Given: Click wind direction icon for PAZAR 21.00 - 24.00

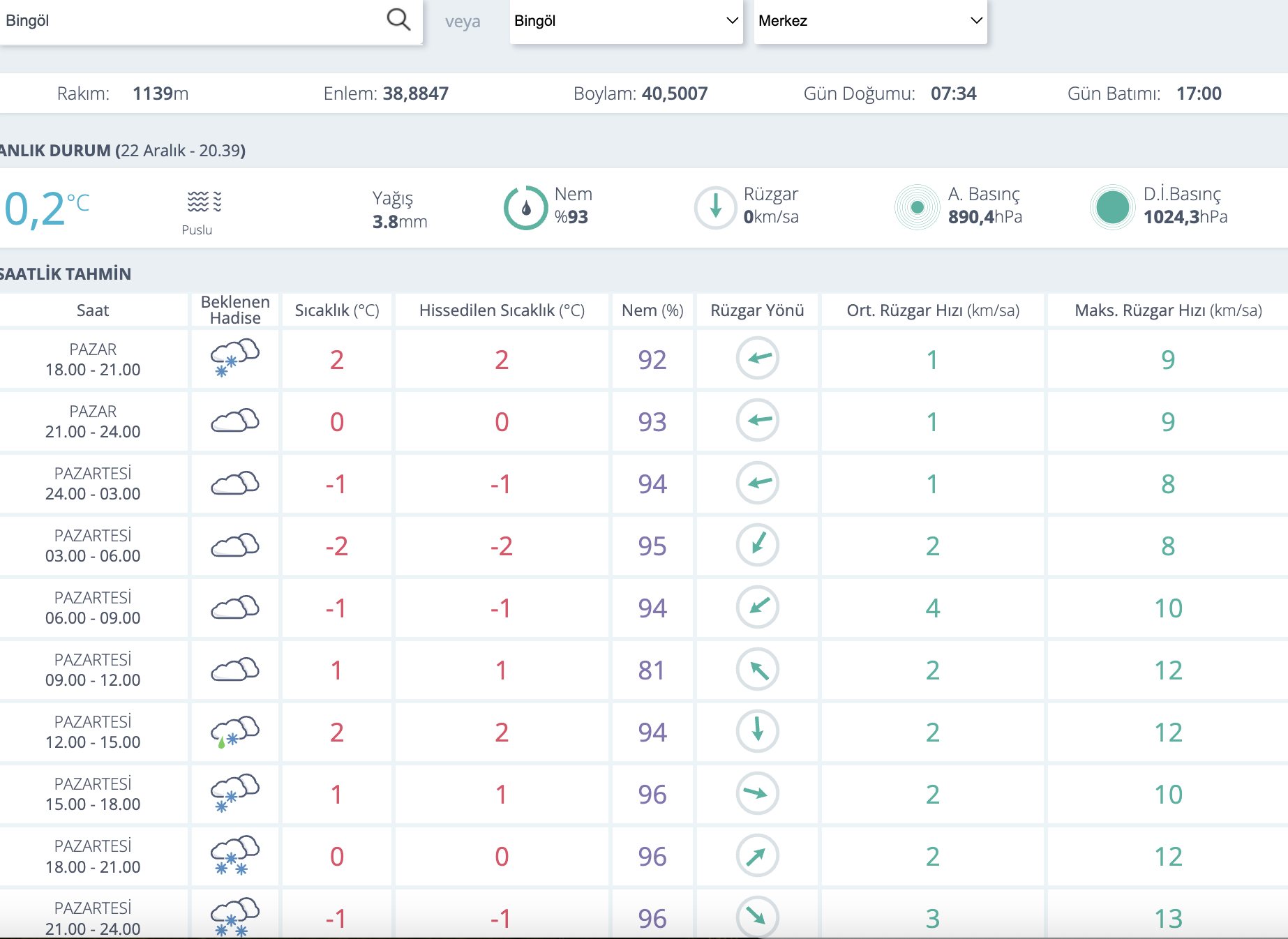Looking at the screenshot, I should point(757,421).
